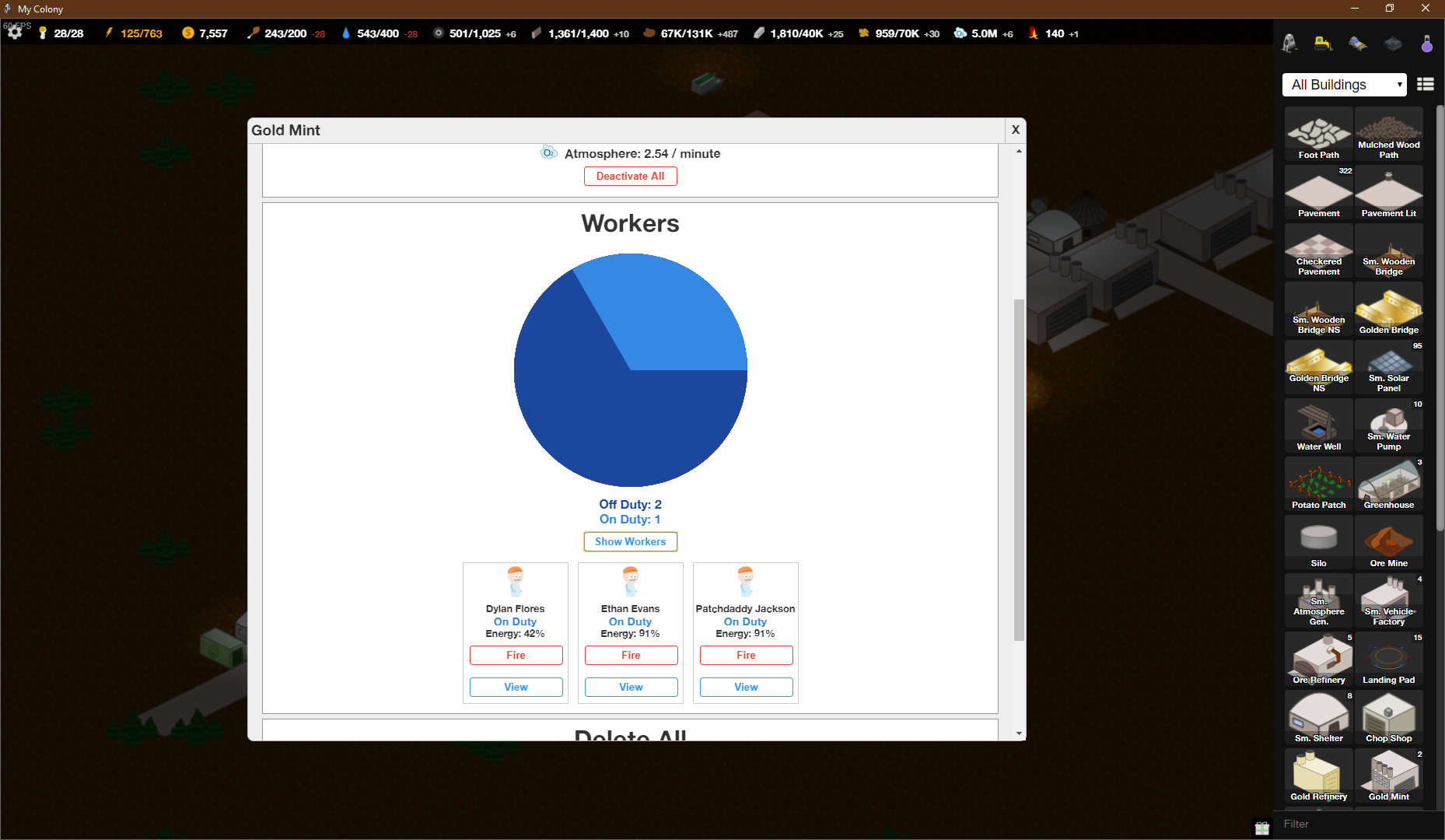Select Sm. Atmosphere Gen. building
Viewport: 1445px width, 840px height.
tap(1319, 600)
